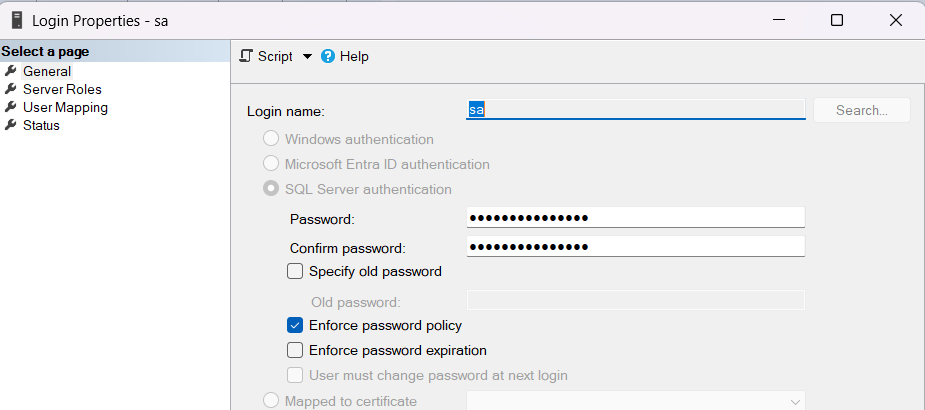The image size is (925, 410).
Task: Maximize the Login Properties window
Action: point(837,20)
